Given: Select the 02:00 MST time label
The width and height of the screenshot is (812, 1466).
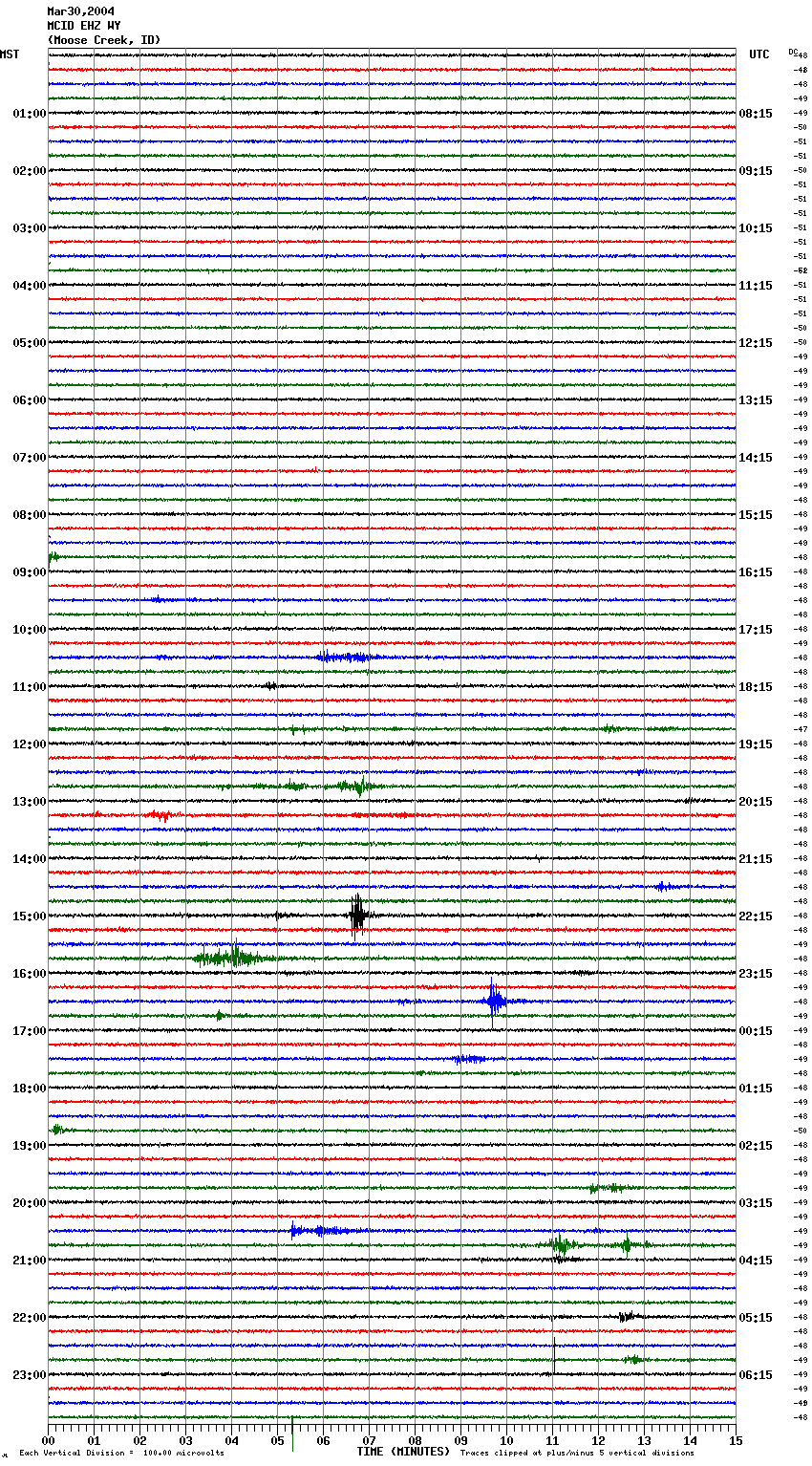Looking at the screenshot, I should point(30,171).
